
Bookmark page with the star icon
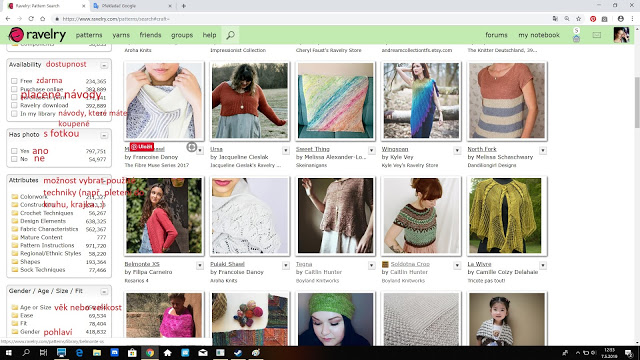click(x=578, y=19)
